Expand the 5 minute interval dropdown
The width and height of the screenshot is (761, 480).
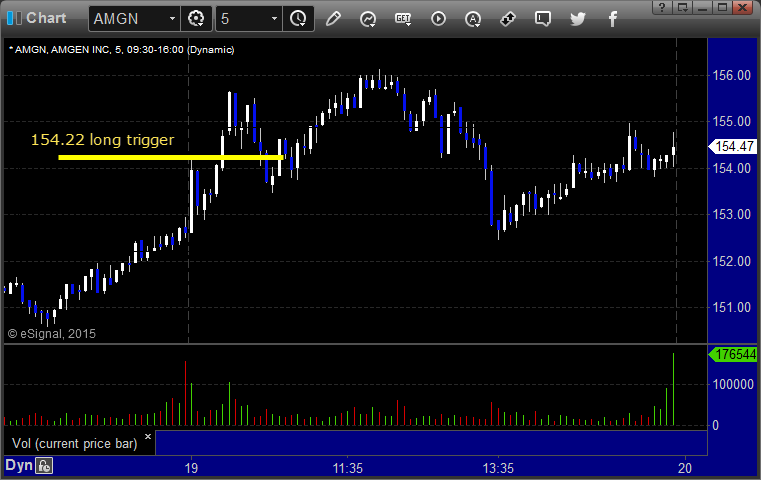pos(274,19)
